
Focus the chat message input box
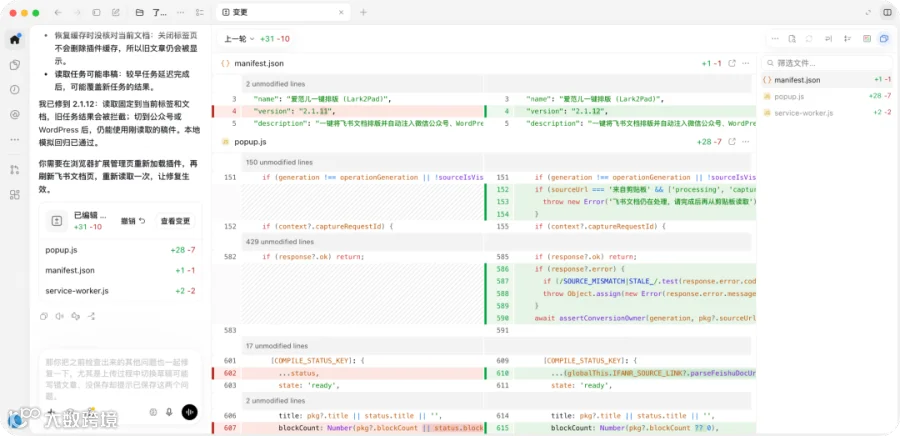pos(119,379)
